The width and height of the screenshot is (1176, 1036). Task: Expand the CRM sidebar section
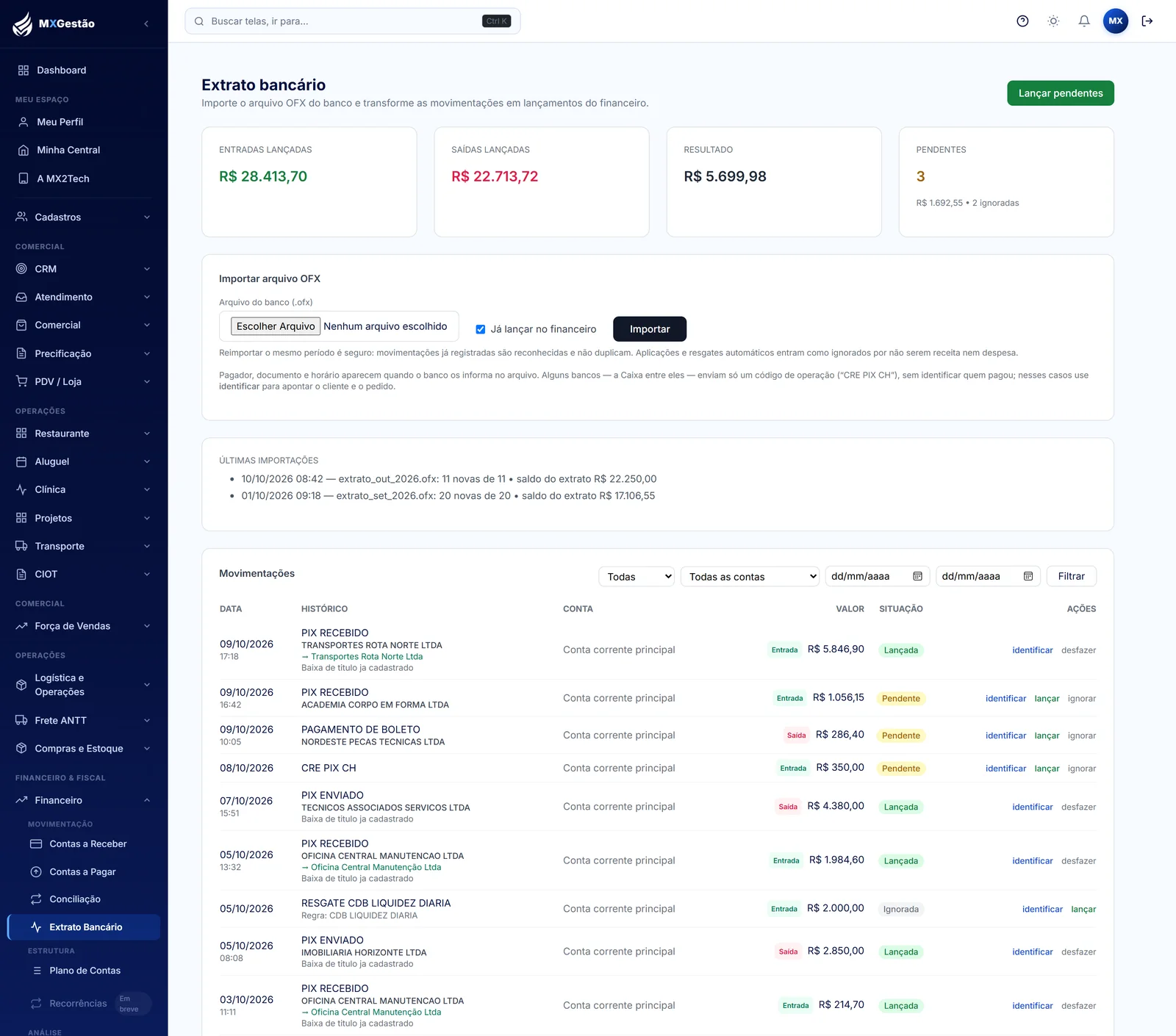pos(84,269)
